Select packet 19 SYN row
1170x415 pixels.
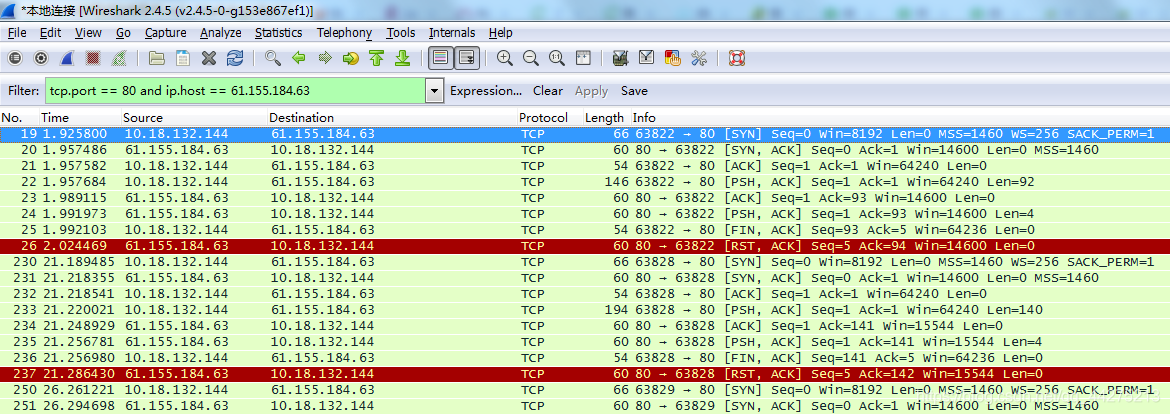[x=585, y=134]
